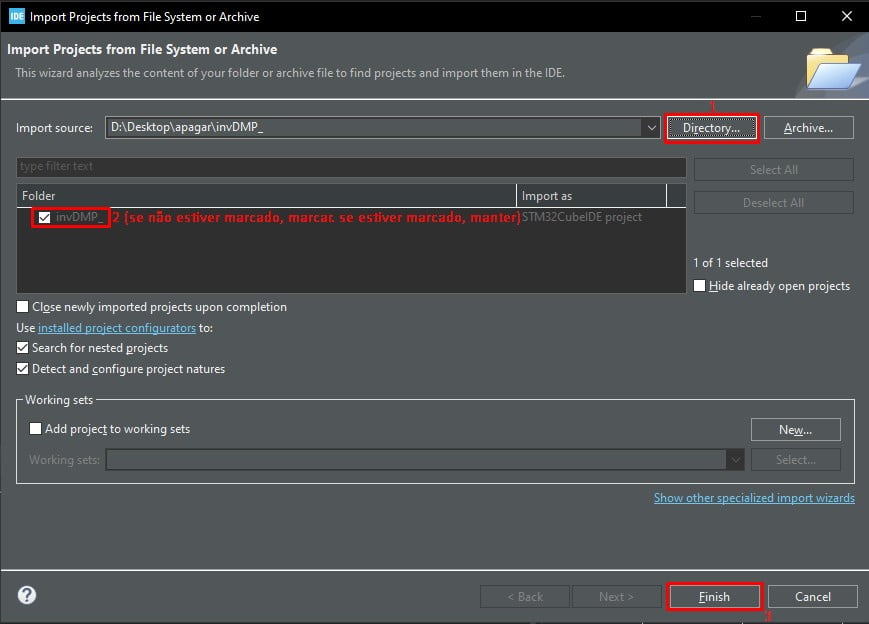The image size is (869, 624).
Task: Check the invDMP_ folder checkbox
Action: (x=44, y=217)
